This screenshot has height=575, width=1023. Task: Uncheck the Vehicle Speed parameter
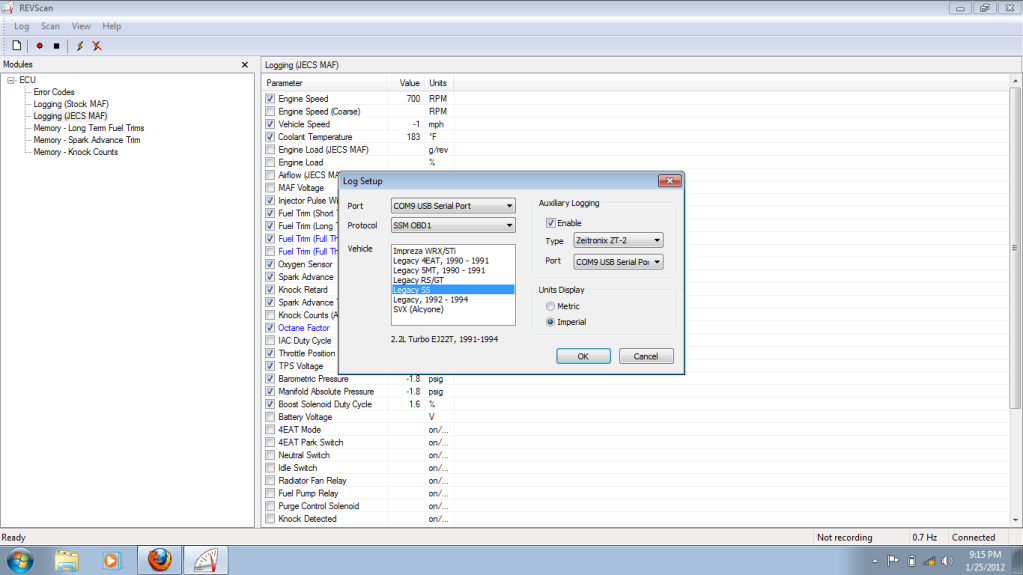[x=270, y=124]
